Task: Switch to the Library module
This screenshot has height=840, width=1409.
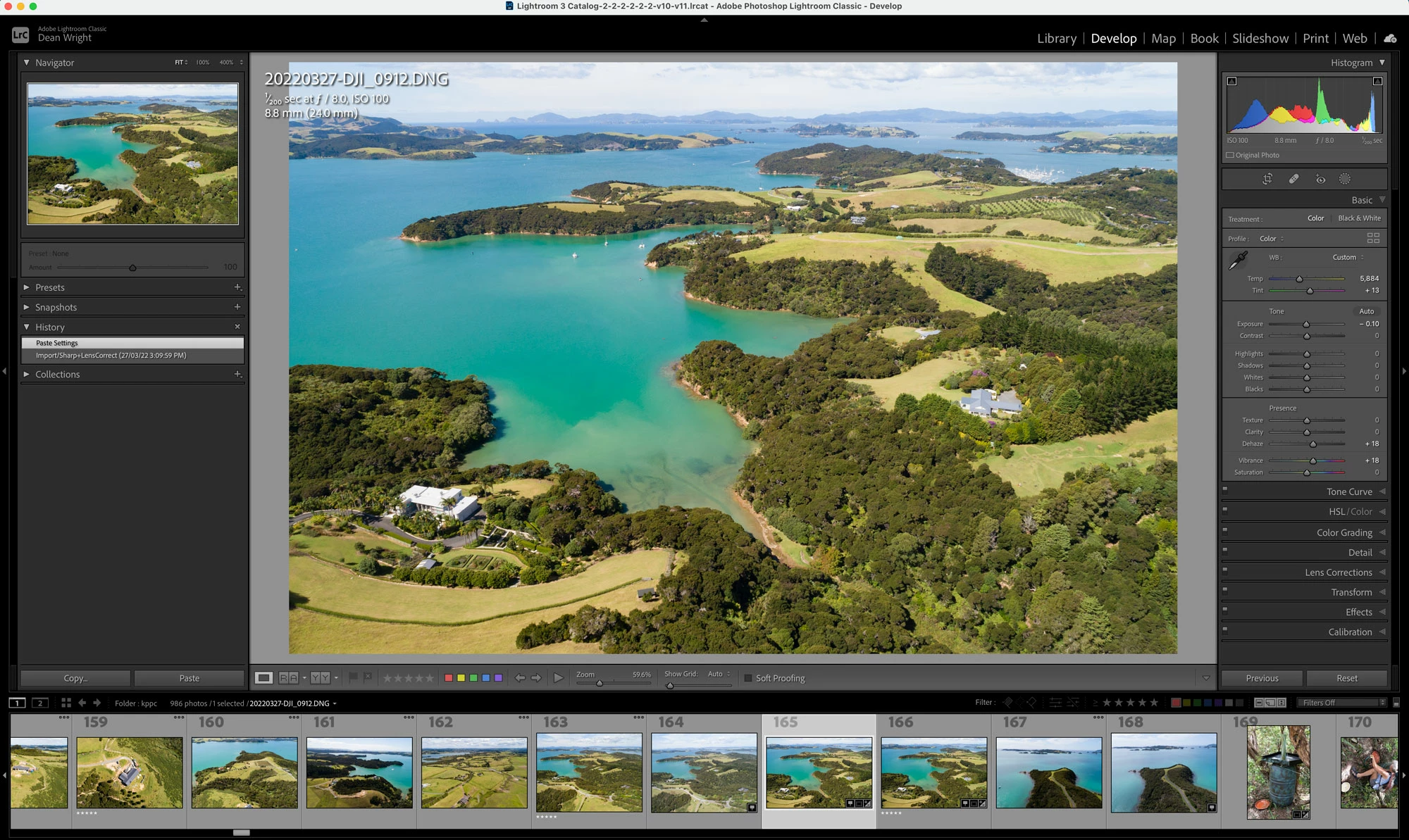Action: tap(1056, 39)
